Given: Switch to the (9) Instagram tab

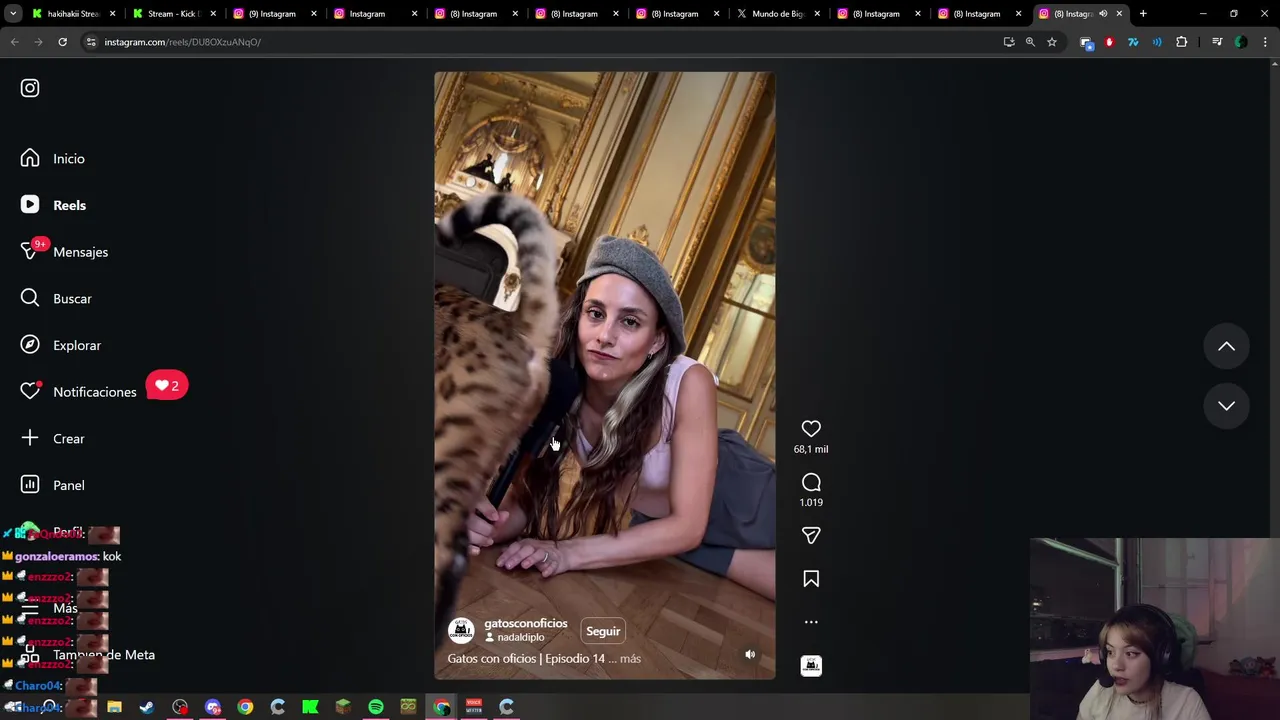Looking at the screenshot, I should tap(275, 14).
